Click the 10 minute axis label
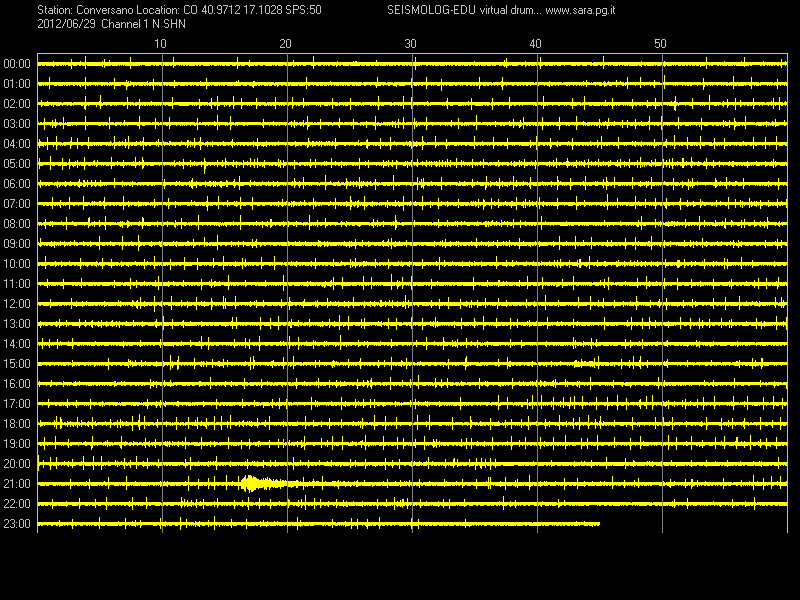Viewport: 800px width, 600px height. 160,44
